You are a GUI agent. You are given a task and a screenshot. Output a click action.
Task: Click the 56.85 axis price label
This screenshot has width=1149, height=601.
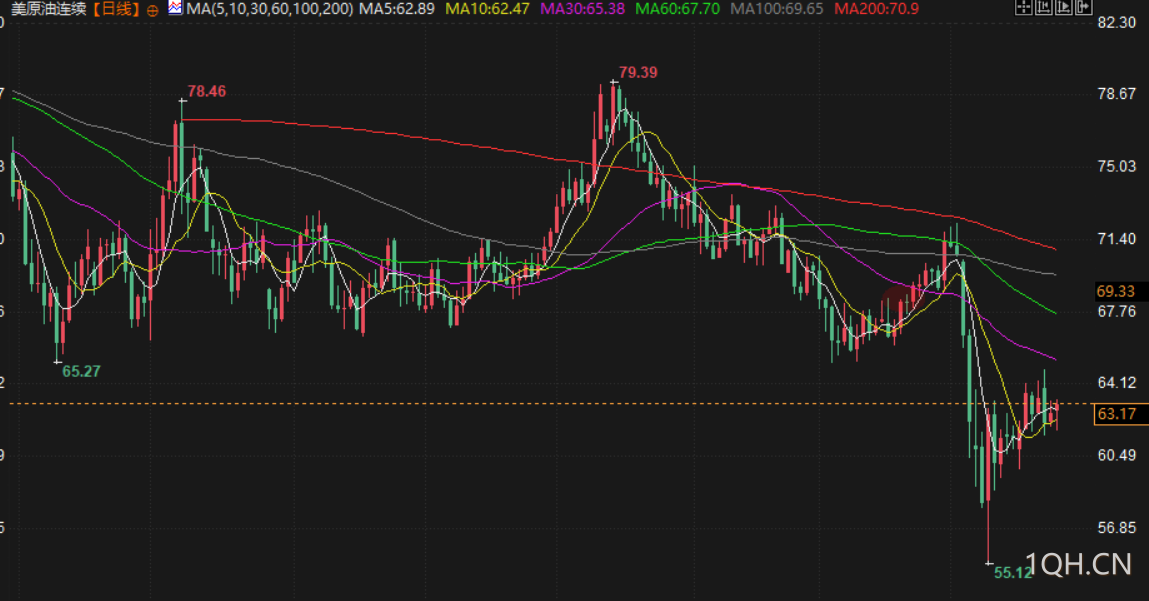coord(1117,528)
